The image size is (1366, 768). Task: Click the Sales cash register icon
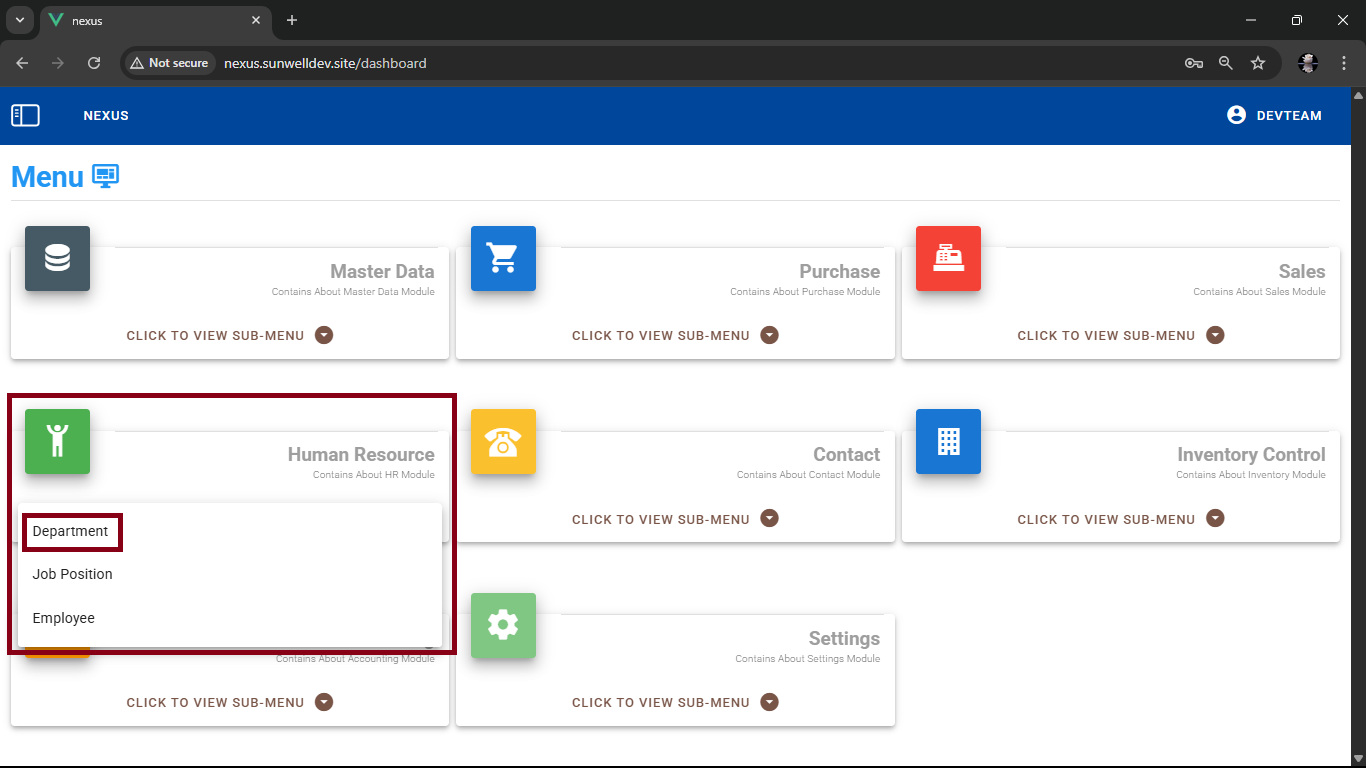coord(948,258)
